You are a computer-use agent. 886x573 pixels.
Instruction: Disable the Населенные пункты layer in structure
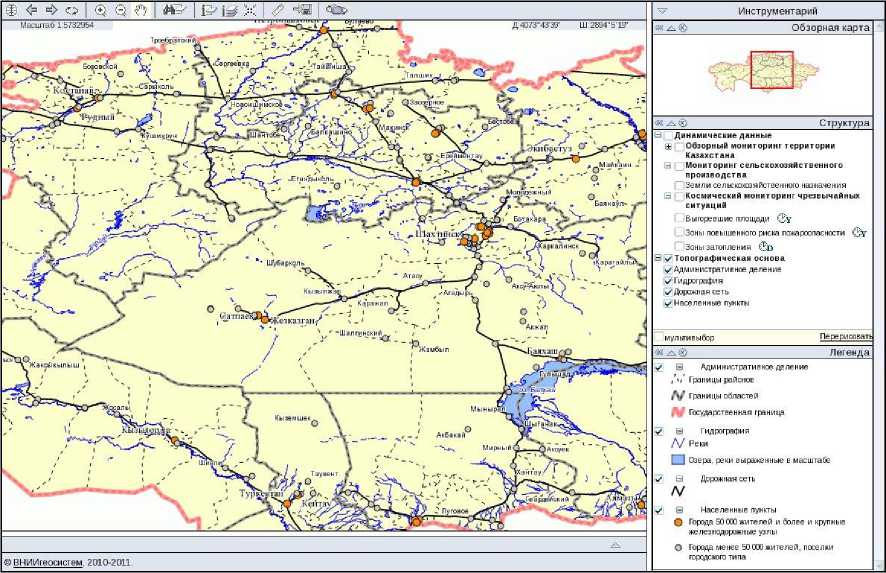[668, 303]
